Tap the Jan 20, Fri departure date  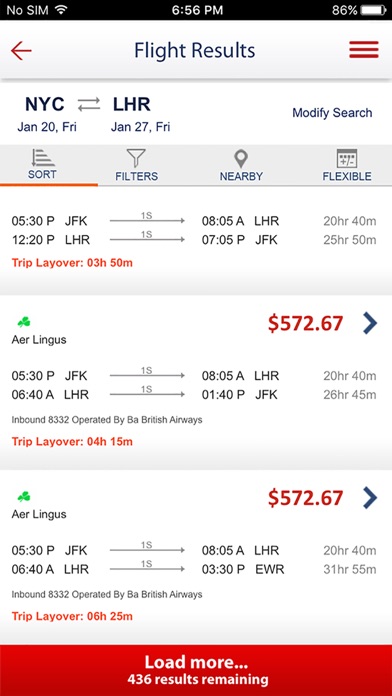click(x=47, y=127)
